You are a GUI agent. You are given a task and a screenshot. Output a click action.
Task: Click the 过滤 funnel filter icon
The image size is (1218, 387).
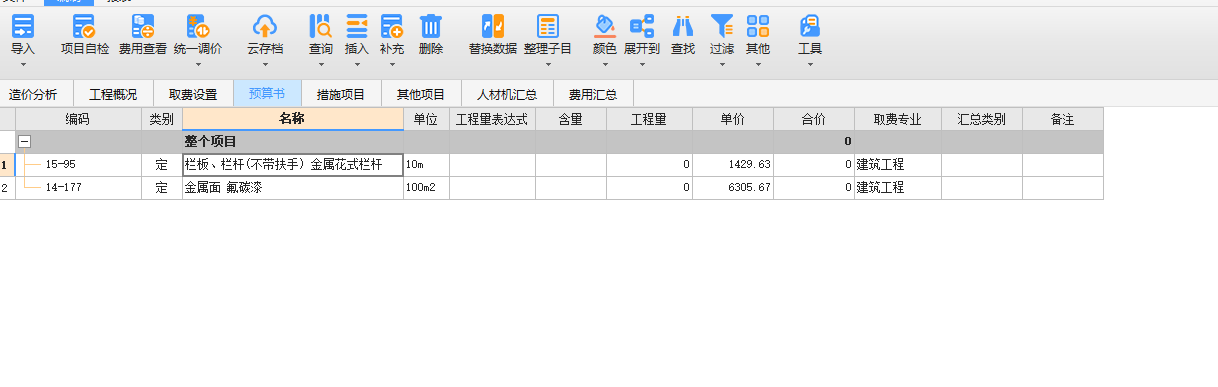[x=722, y=26]
